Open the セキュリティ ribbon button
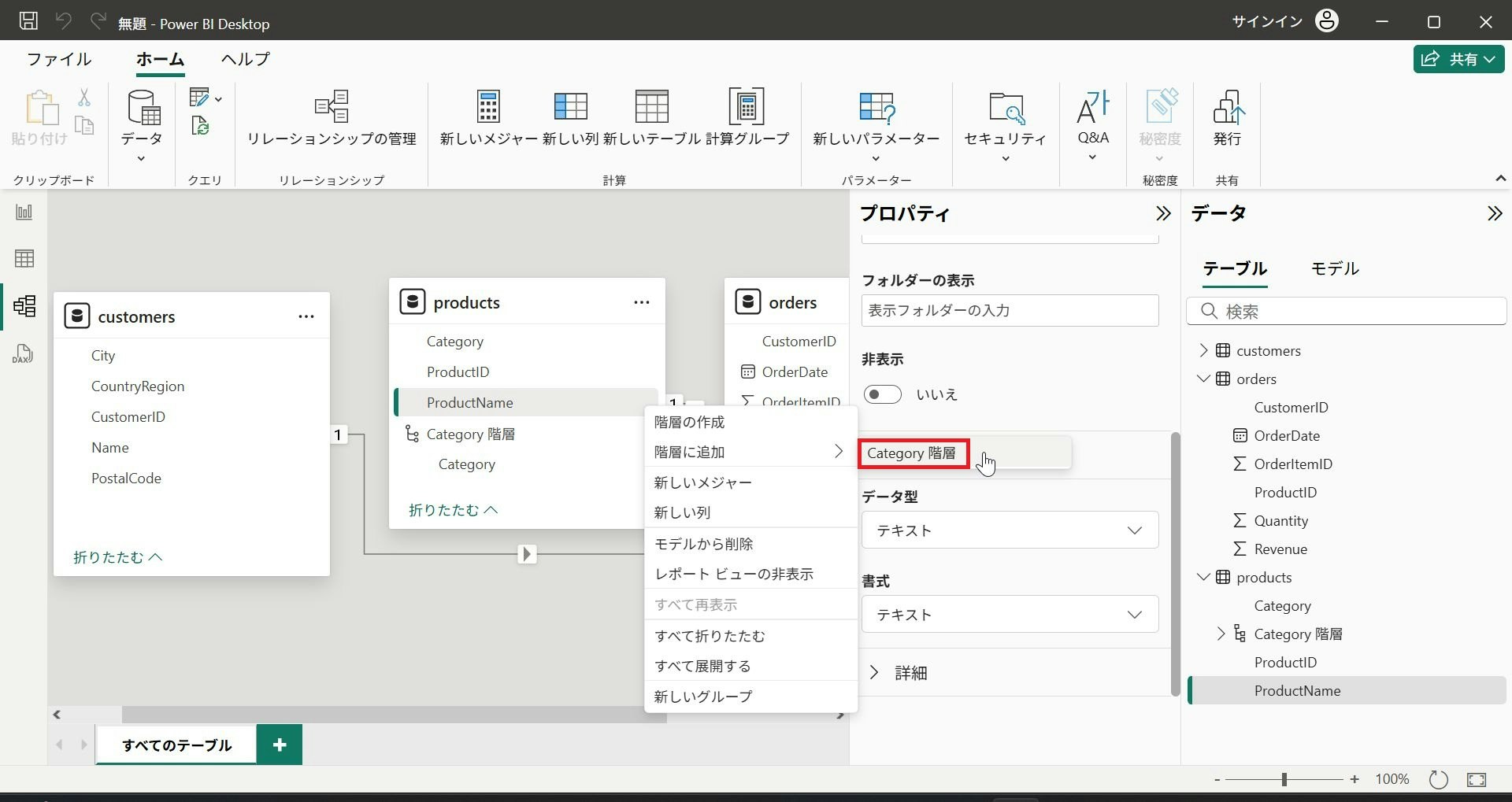This screenshot has width=1512, height=802. pyautogui.click(x=1006, y=126)
